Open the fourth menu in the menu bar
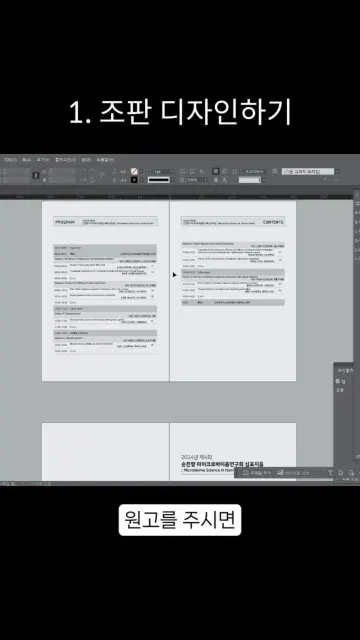The image size is (360, 640). [66, 160]
